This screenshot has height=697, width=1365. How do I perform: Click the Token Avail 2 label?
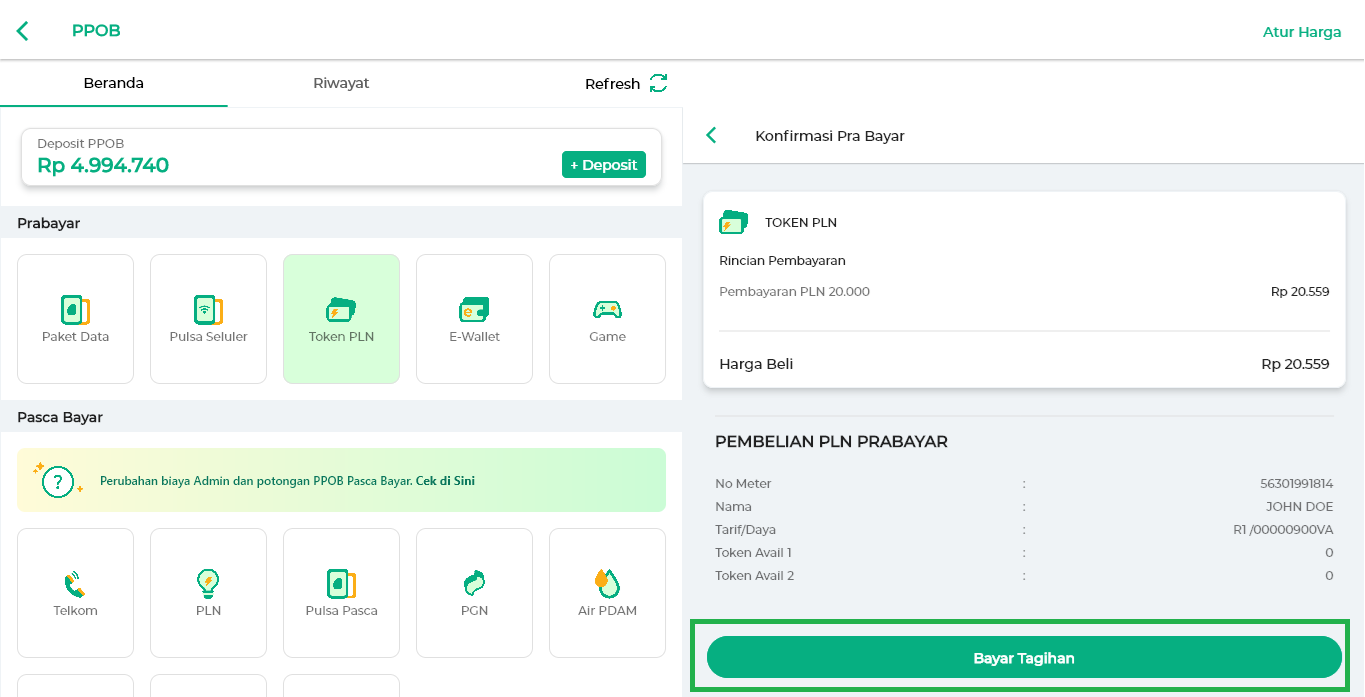click(754, 576)
